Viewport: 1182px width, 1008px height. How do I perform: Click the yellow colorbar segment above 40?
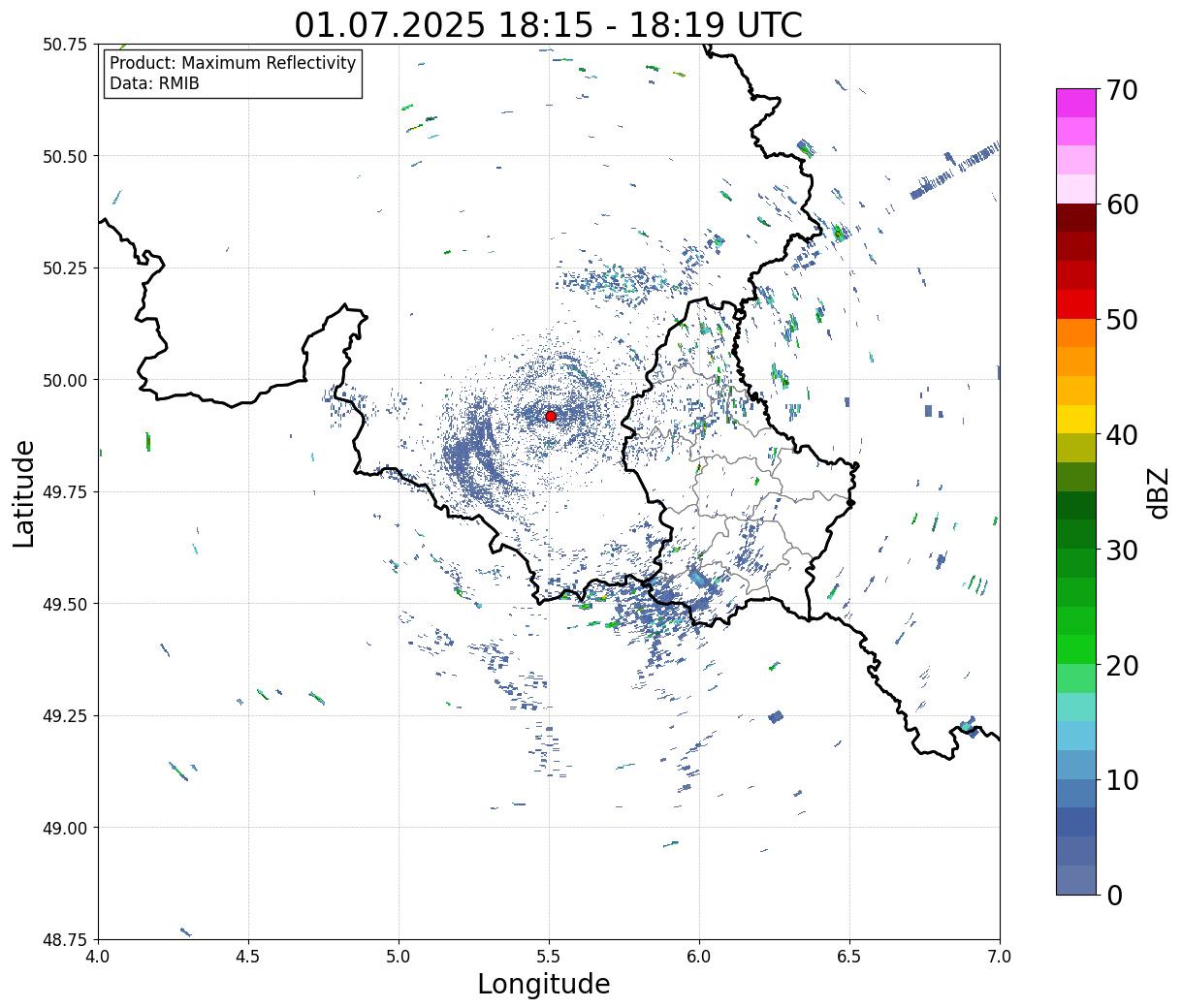pos(1076,419)
